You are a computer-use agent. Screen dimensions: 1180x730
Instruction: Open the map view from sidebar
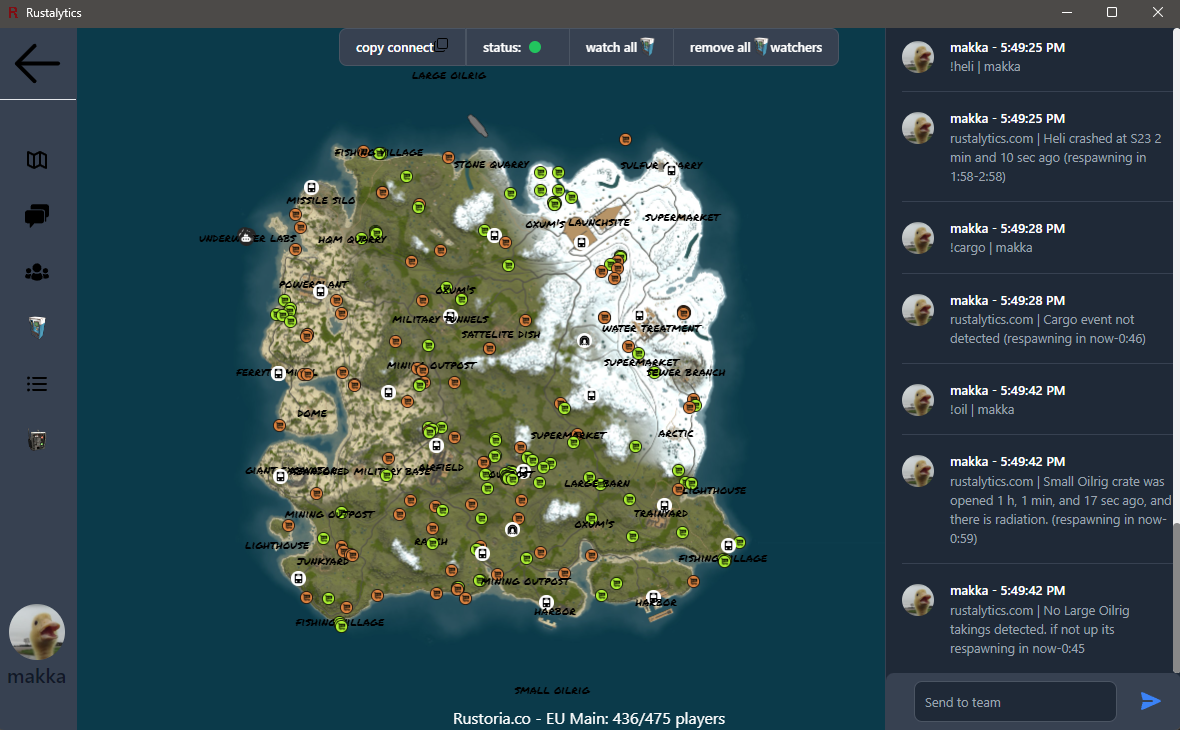pyautogui.click(x=37, y=160)
